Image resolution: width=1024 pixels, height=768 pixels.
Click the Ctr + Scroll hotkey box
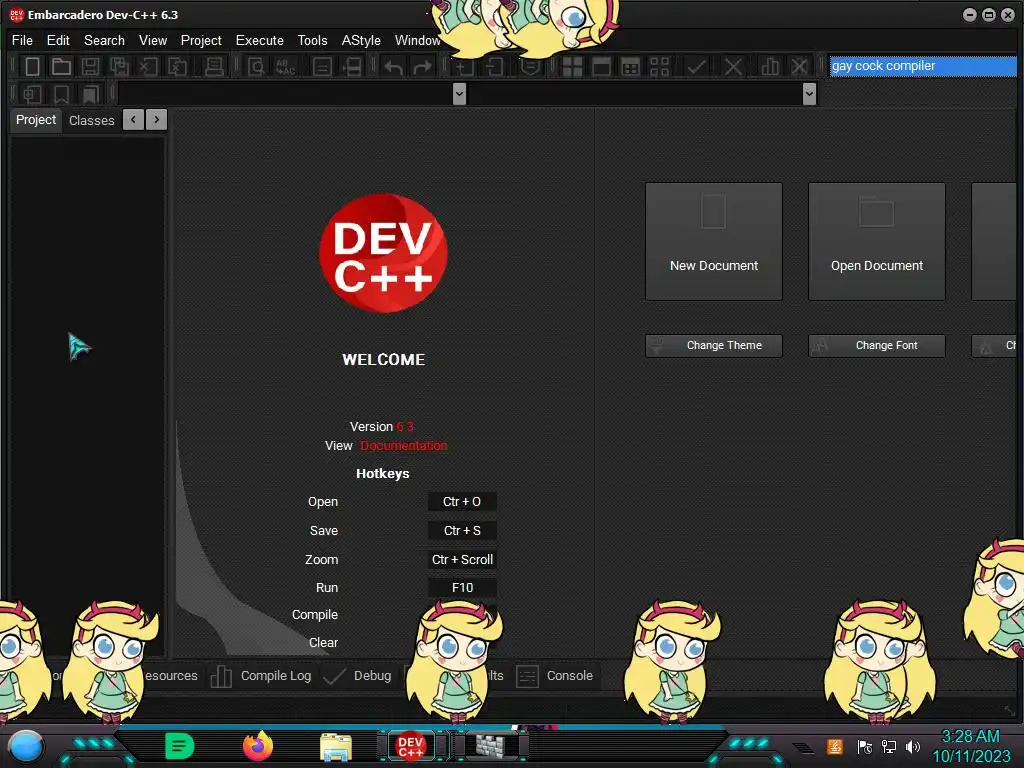click(x=462, y=560)
